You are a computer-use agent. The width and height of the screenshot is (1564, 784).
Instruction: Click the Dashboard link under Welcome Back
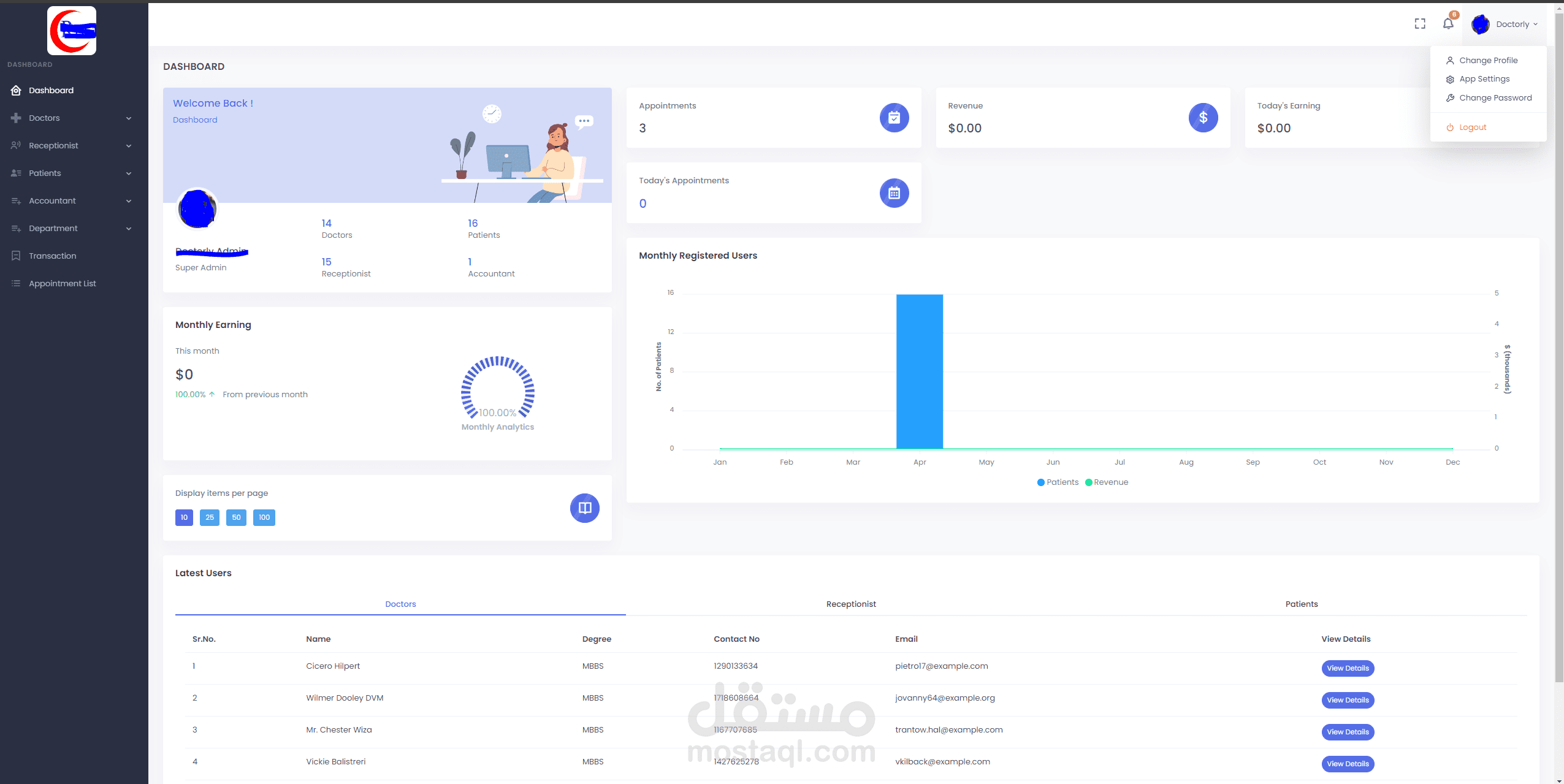195,120
